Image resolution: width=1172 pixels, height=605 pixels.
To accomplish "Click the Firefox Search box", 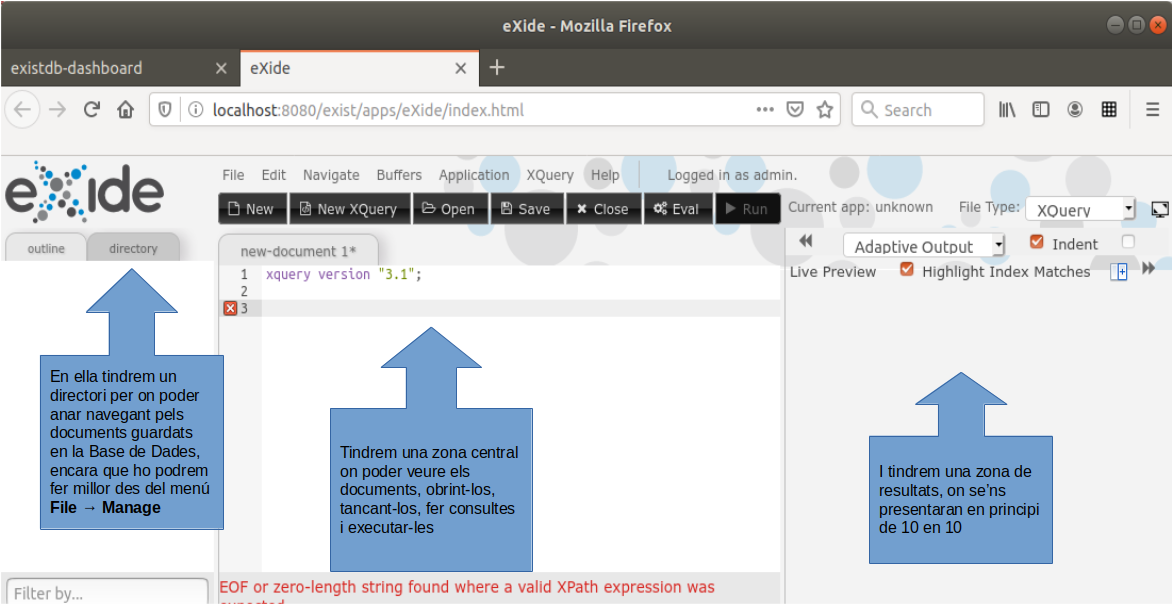I will click(918, 110).
